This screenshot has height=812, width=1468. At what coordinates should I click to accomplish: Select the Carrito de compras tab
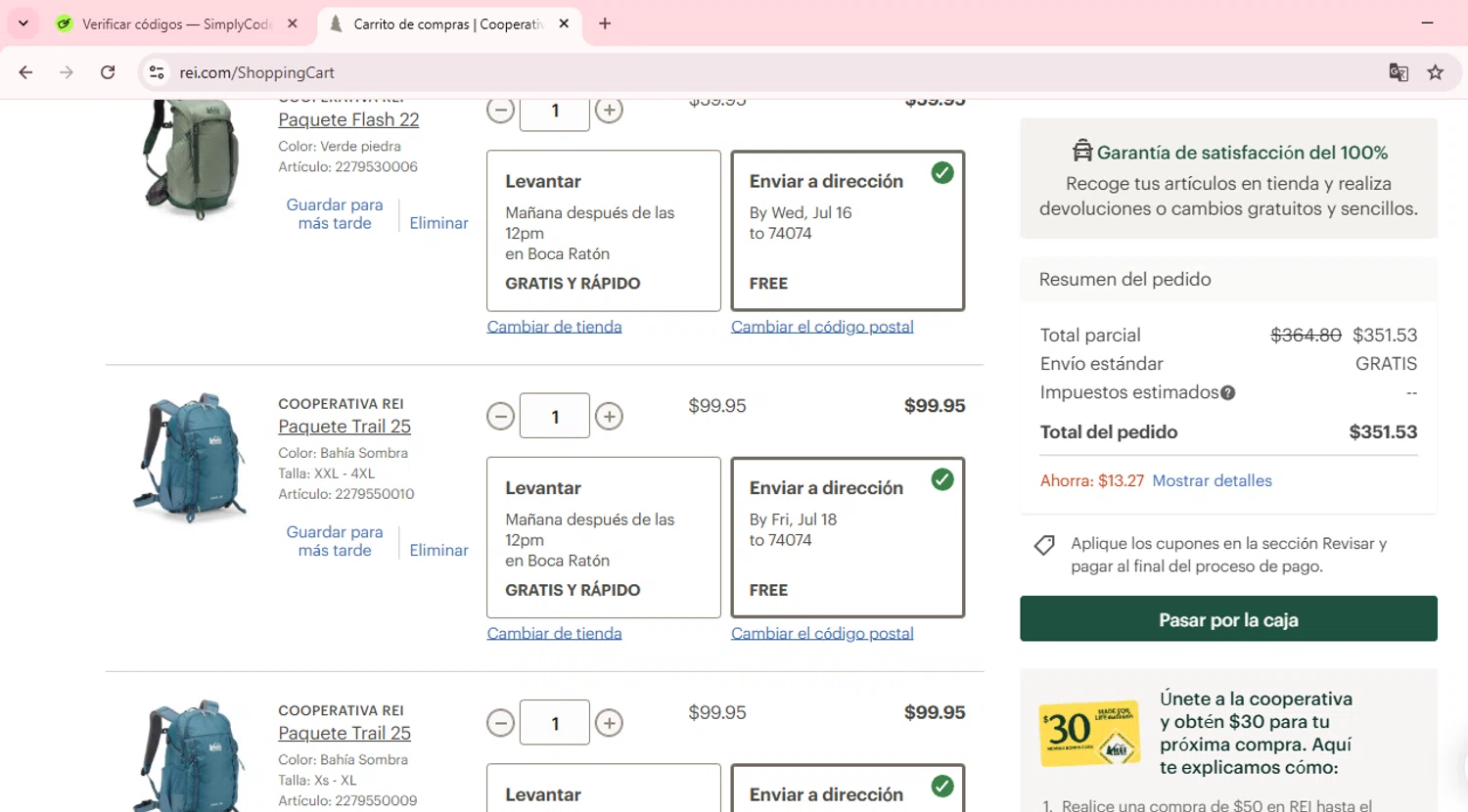[x=446, y=23]
